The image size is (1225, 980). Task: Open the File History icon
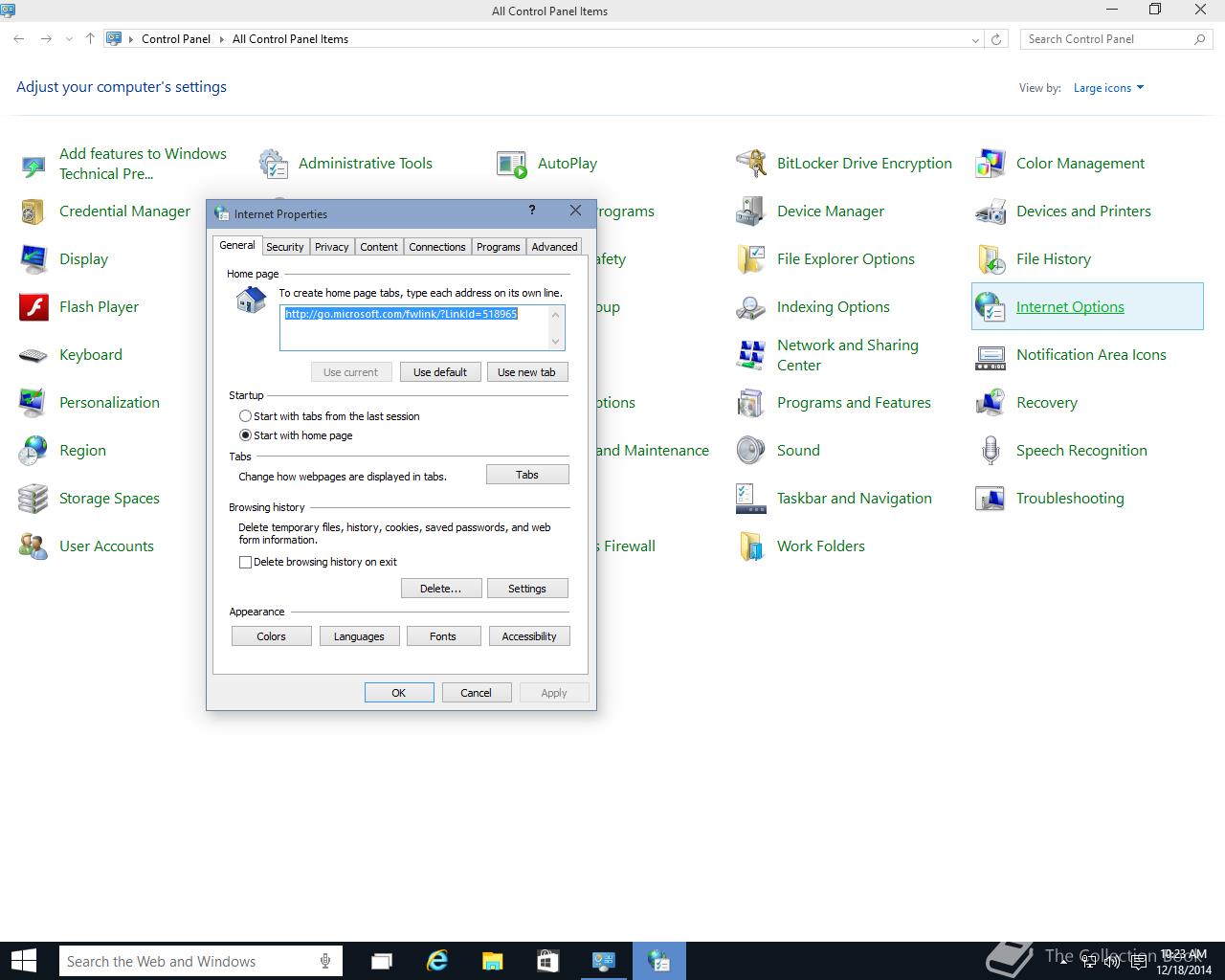[x=991, y=259]
